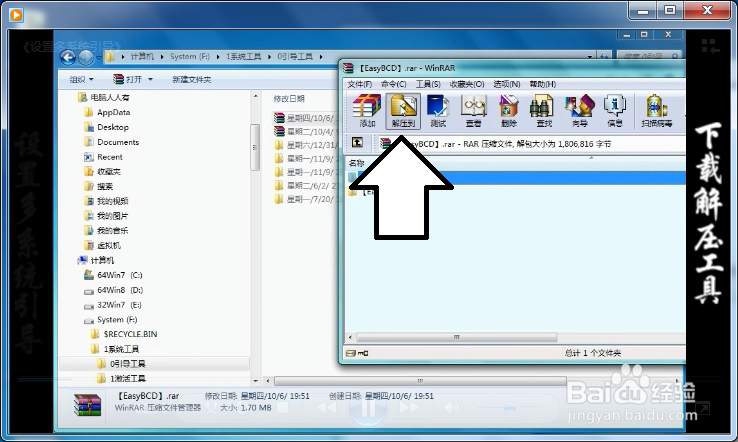Open the View (查看) tool in WinRAR
Viewport: 738px width, 442px height.
point(473,111)
